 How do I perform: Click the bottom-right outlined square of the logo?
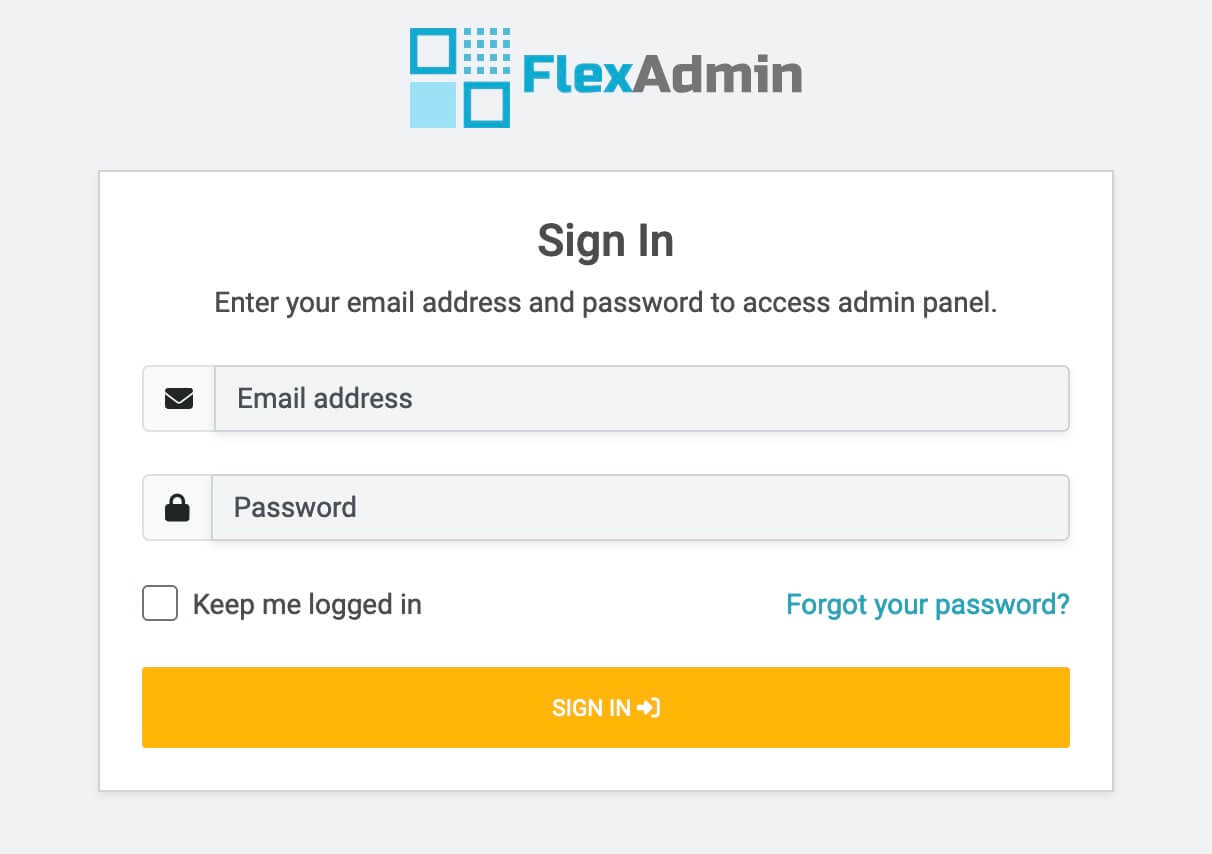(487, 104)
